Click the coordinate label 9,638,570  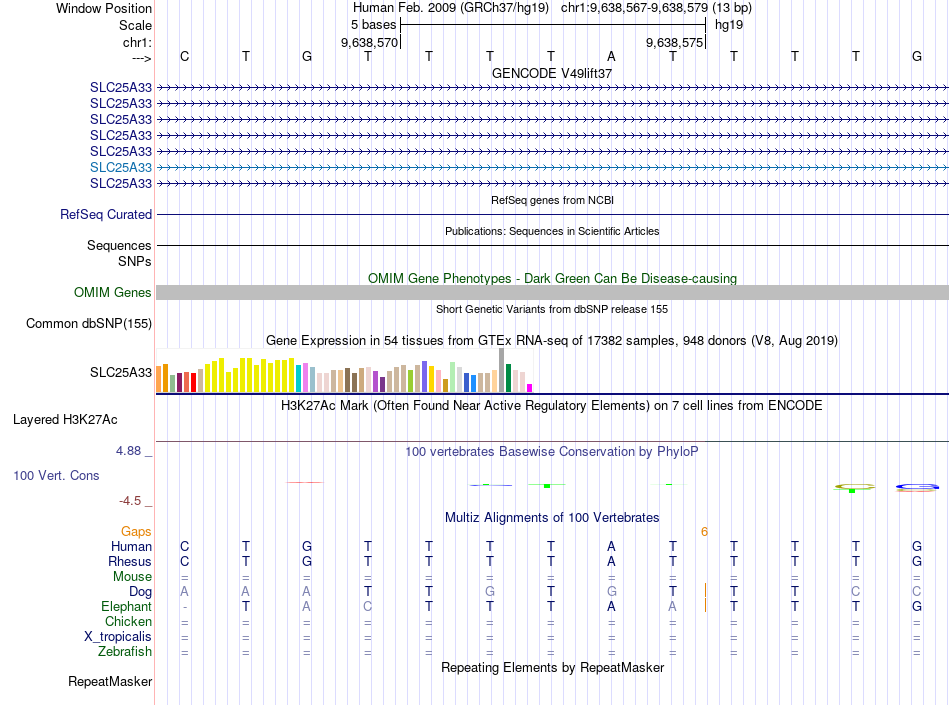click(370, 42)
